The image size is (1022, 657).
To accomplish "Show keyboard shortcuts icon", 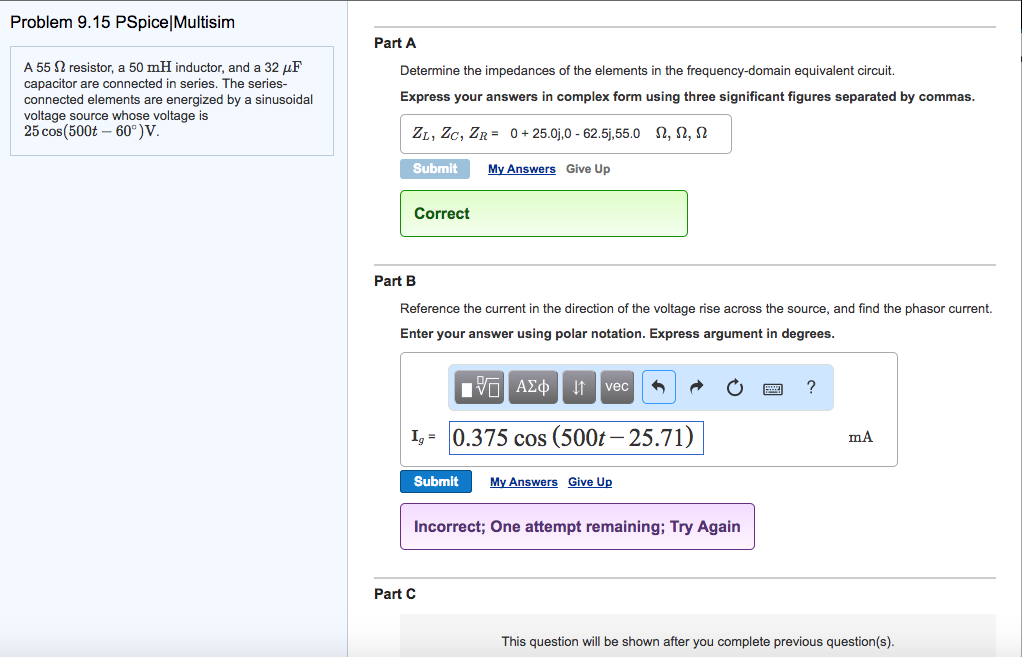I will (x=772, y=388).
